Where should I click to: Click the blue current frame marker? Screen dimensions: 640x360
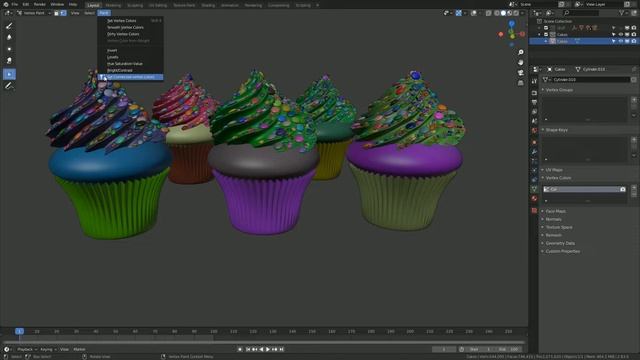(x=19, y=331)
